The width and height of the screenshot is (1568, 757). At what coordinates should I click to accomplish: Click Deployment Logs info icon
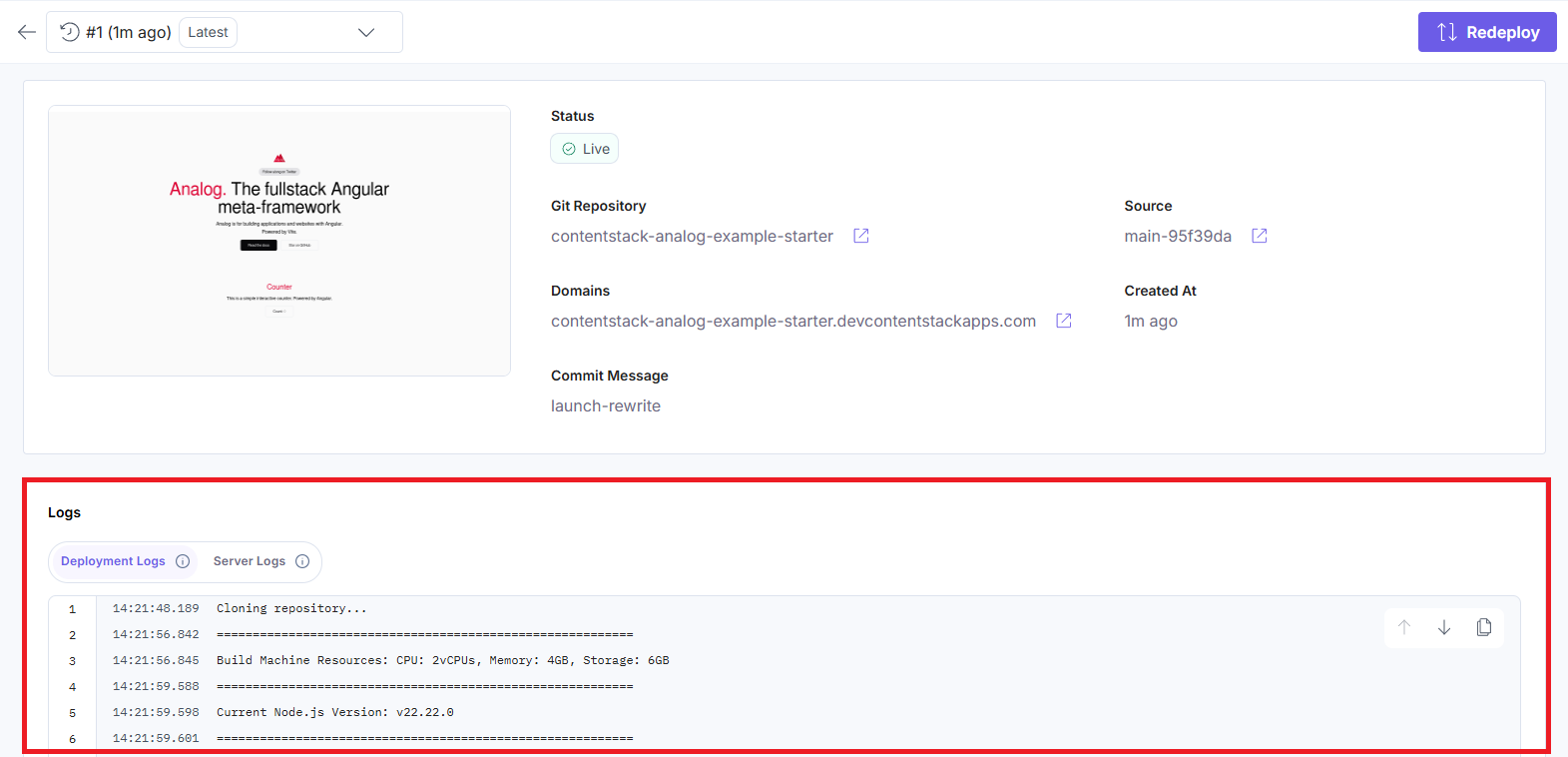coord(183,561)
